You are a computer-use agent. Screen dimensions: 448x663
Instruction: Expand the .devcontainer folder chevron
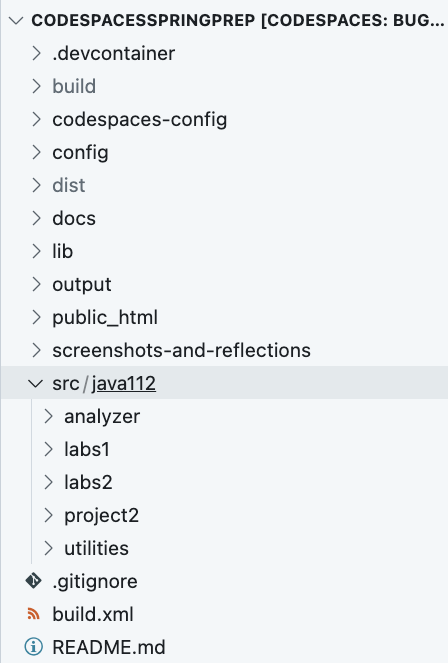36,53
